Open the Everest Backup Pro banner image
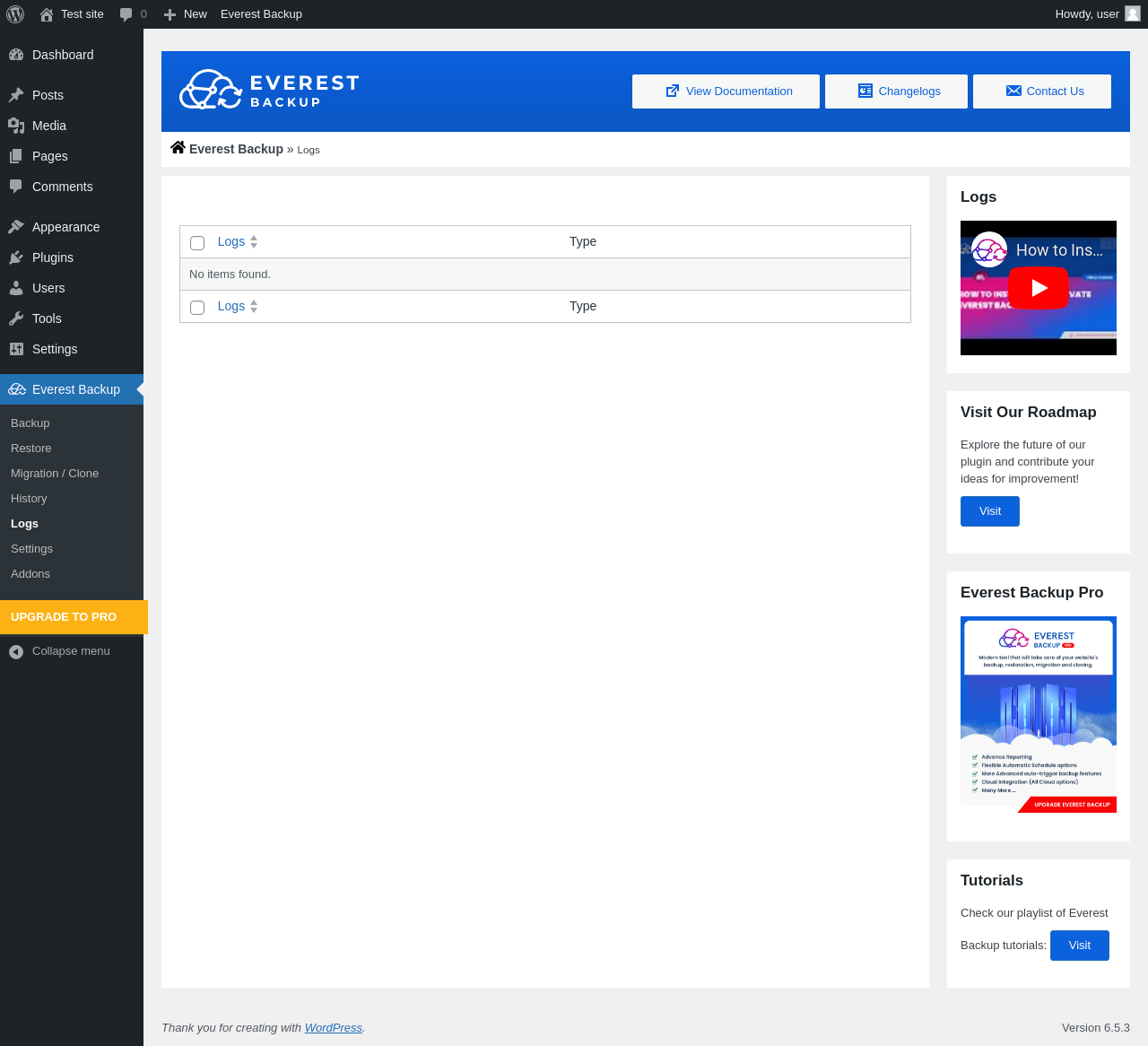The height and width of the screenshot is (1046, 1148). (1039, 715)
